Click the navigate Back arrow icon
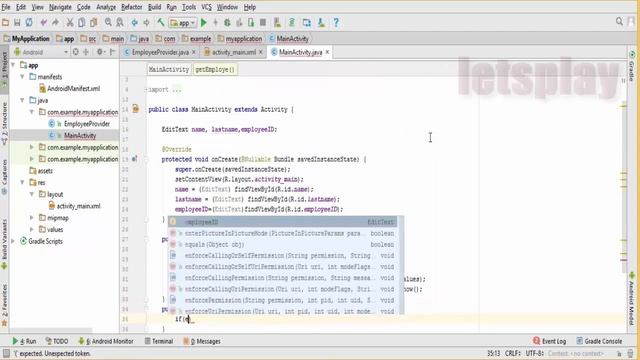The height and width of the screenshot is (360, 640). (134, 23)
